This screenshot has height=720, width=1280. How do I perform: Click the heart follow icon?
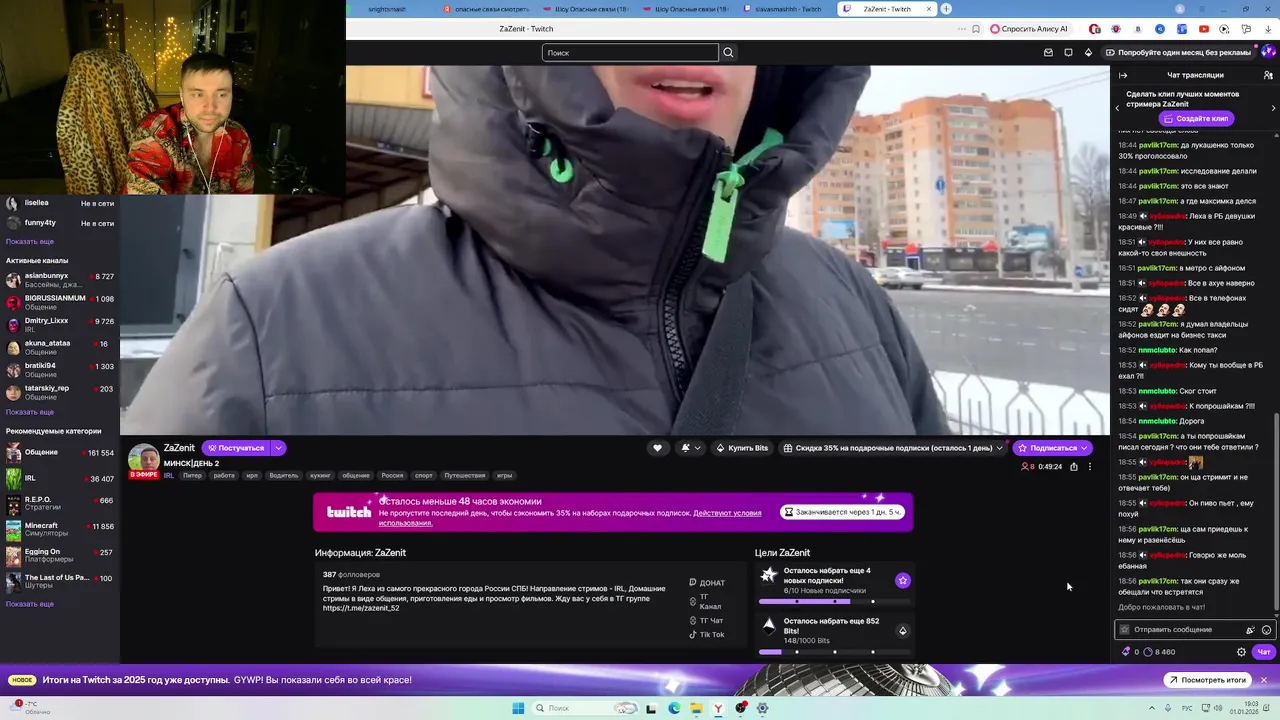pos(657,448)
